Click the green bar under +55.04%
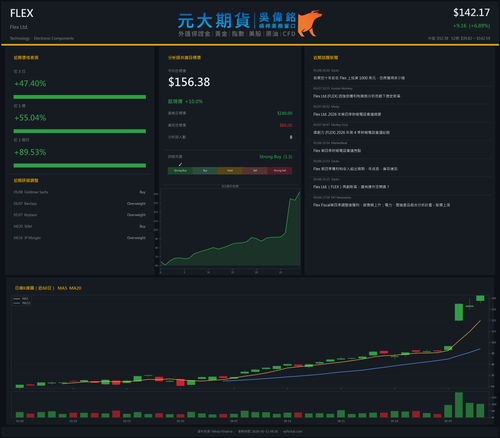Screen dimensions: 500x438 [80, 131]
